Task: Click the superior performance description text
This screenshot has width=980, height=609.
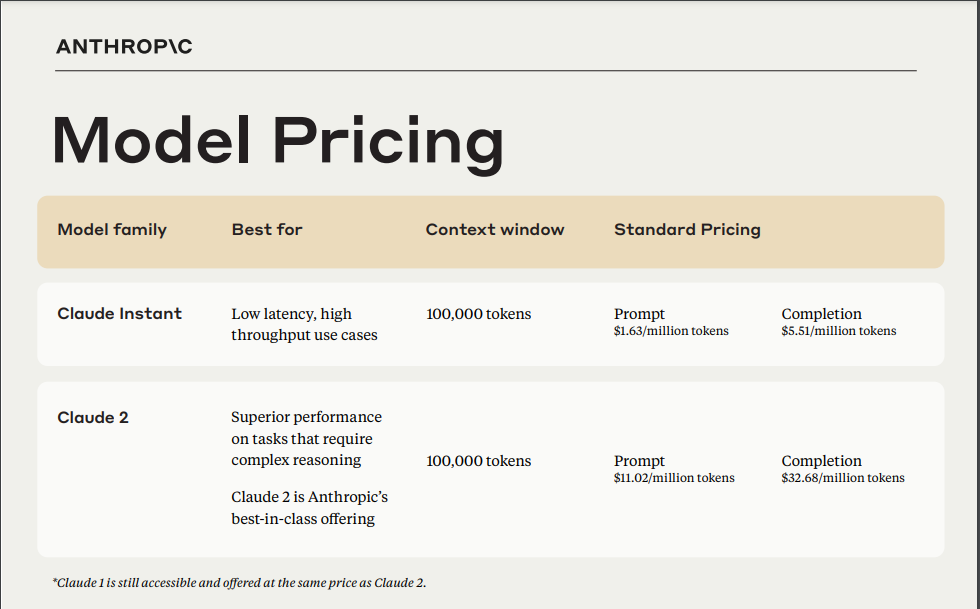Action: 306,438
